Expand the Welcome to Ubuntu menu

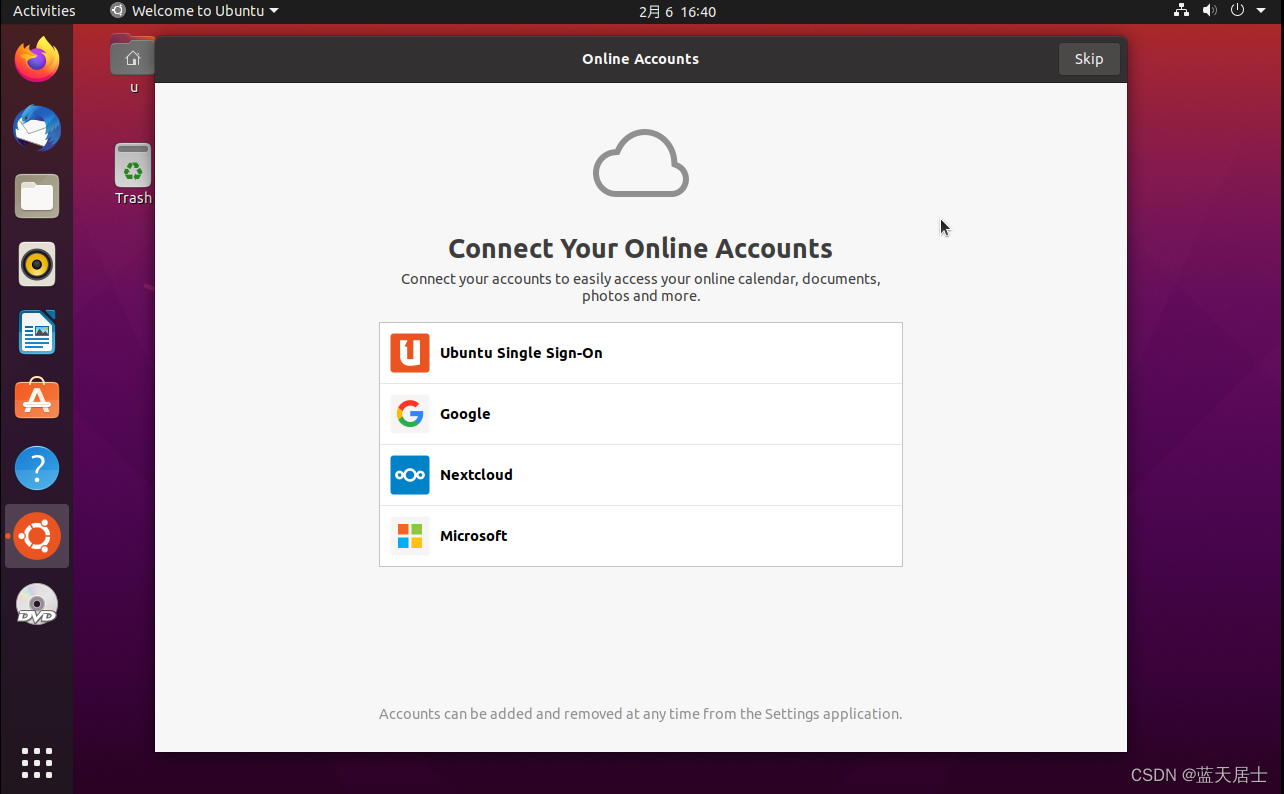pos(193,11)
